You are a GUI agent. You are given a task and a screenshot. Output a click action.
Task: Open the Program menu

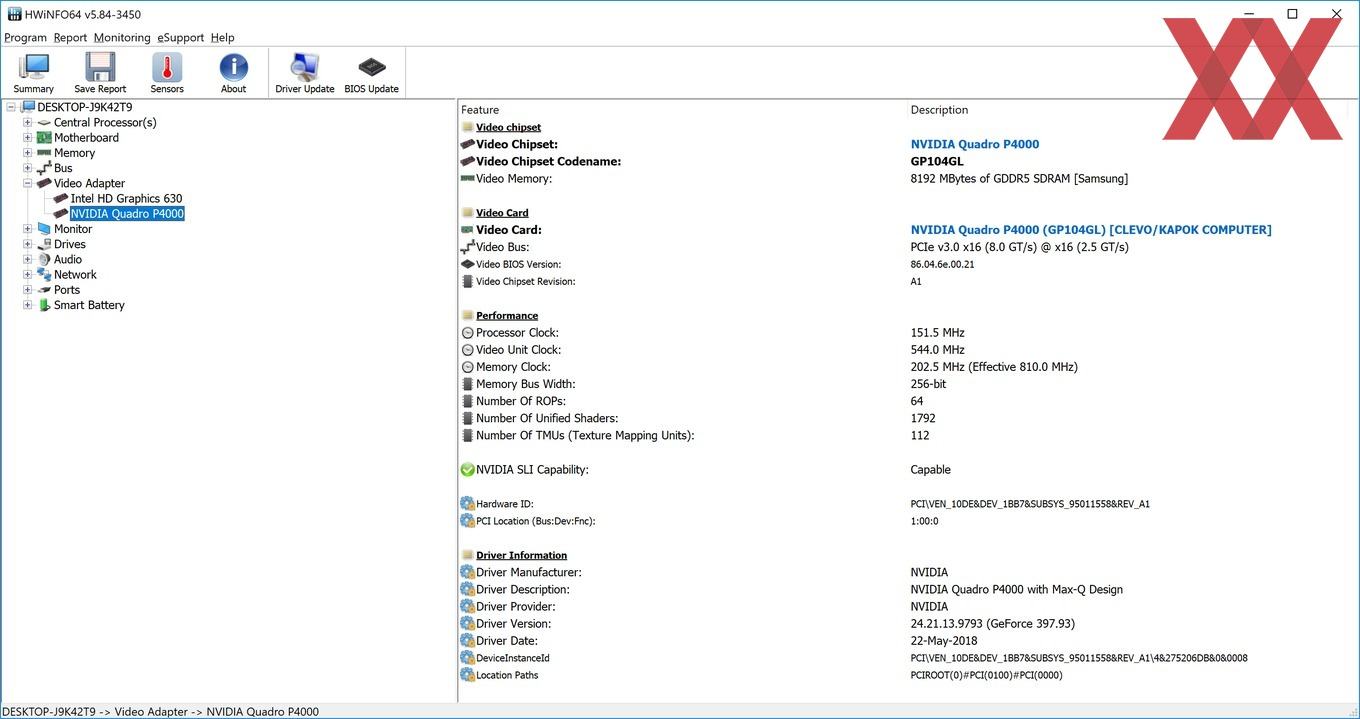pyautogui.click(x=25, y=38)
